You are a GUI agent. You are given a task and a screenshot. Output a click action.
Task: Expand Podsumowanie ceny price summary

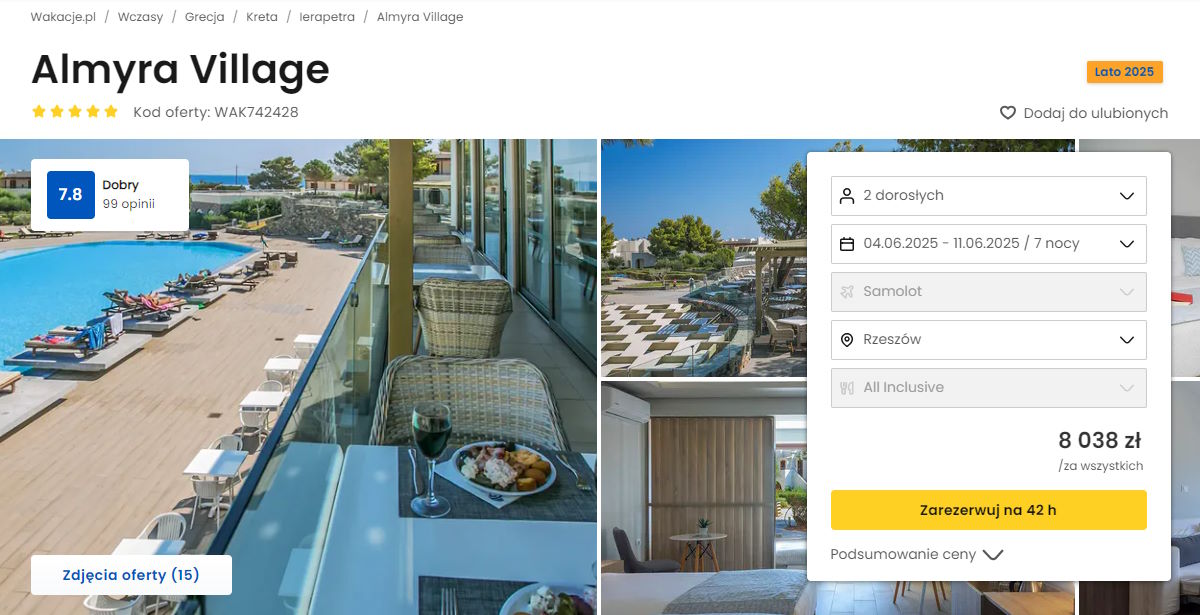click(x=916, y=554)
